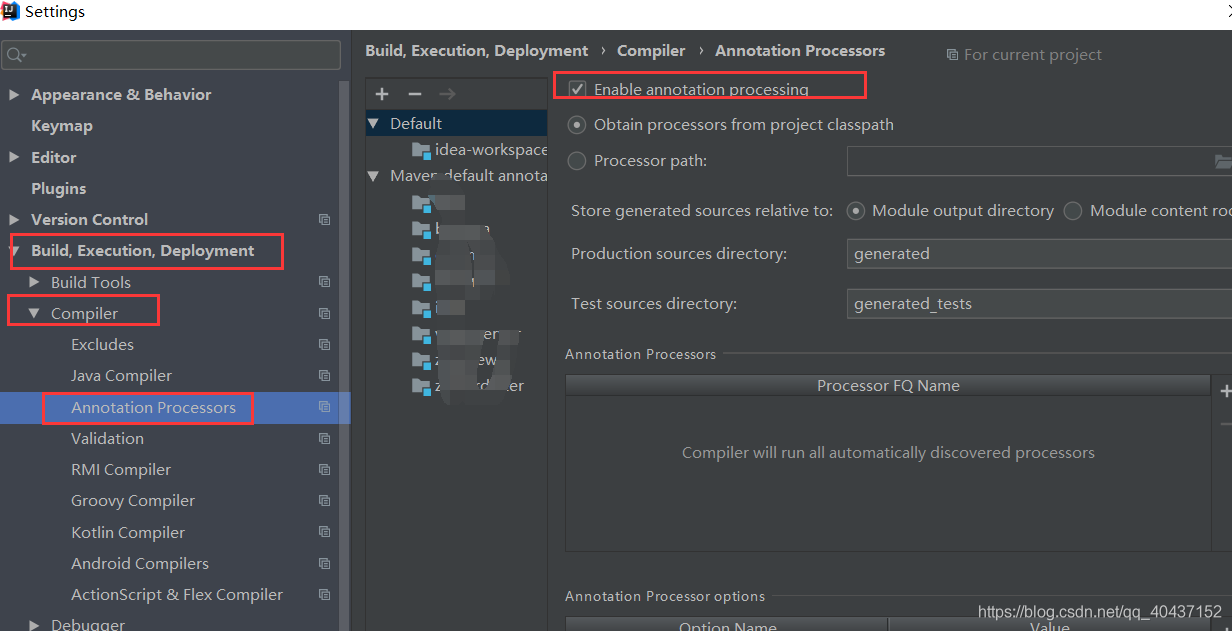
Task: Click the Compiler breadcrumb link
Action: tap(651, 51)
